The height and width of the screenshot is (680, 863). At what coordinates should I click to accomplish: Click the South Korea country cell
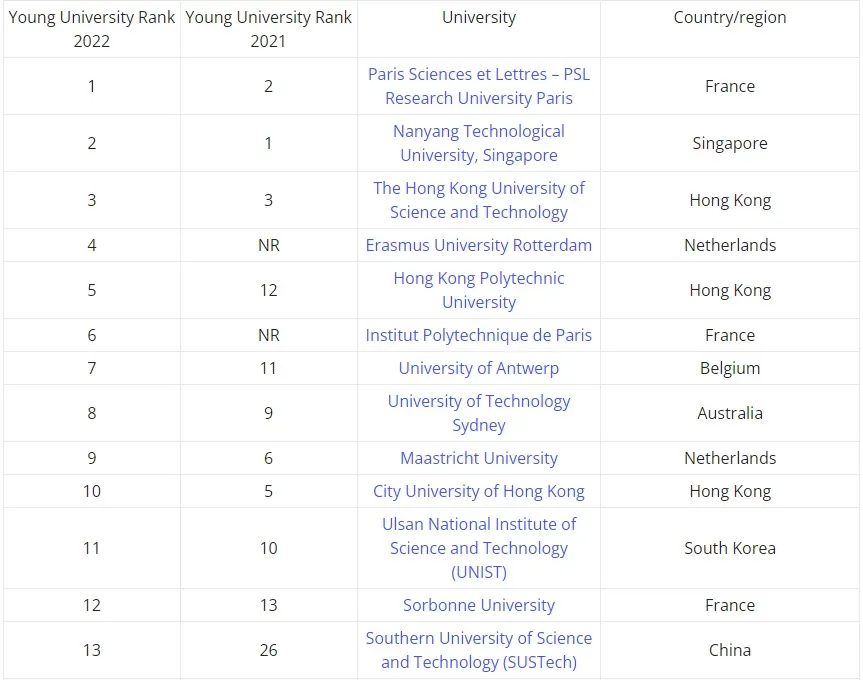pyautogui.click(x=730, y=548)
